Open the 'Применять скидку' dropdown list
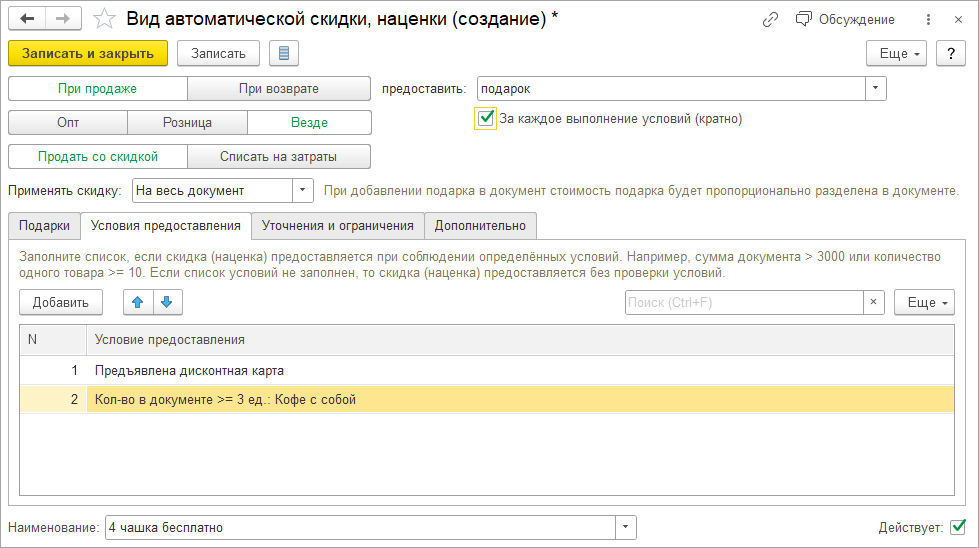979x548 pixels. click(303, 190)
